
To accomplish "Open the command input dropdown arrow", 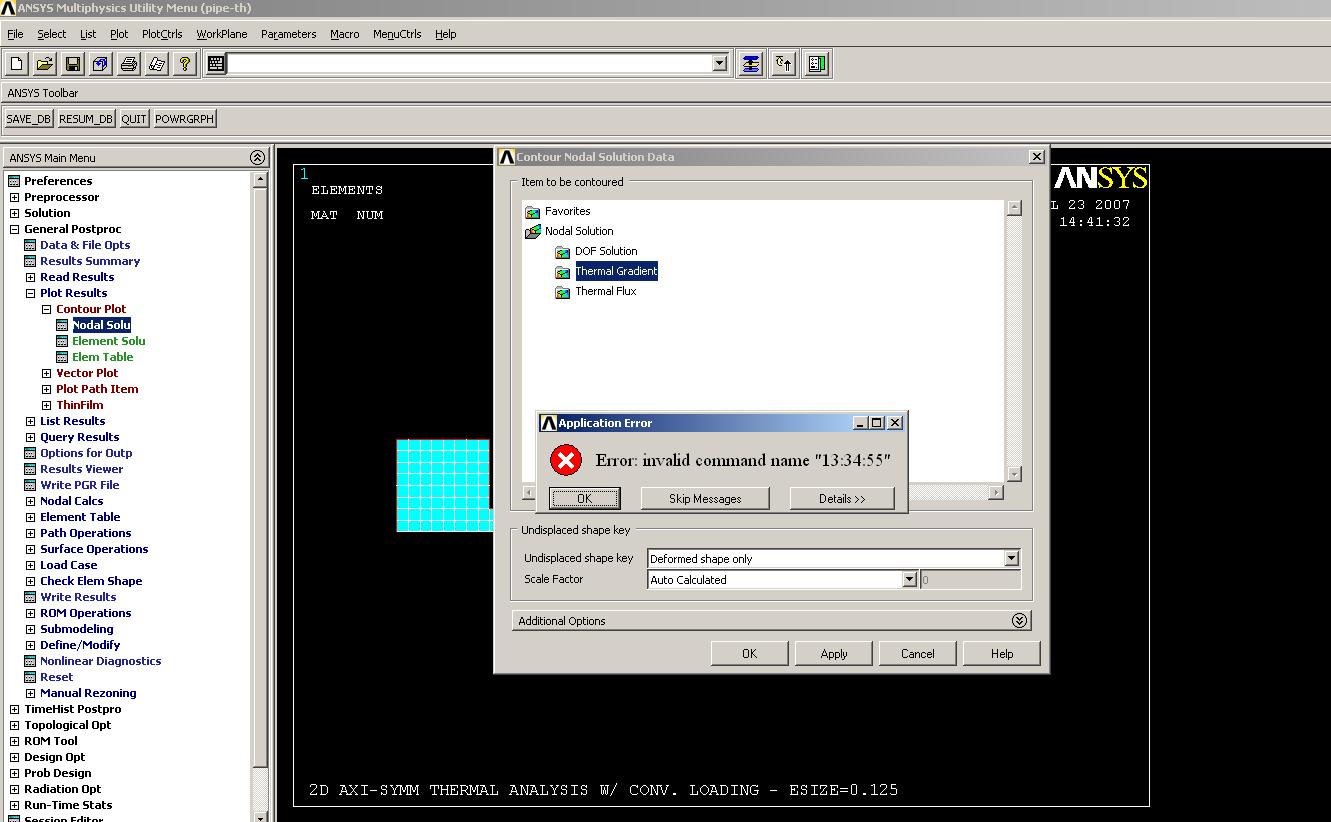I will (719, 64).
